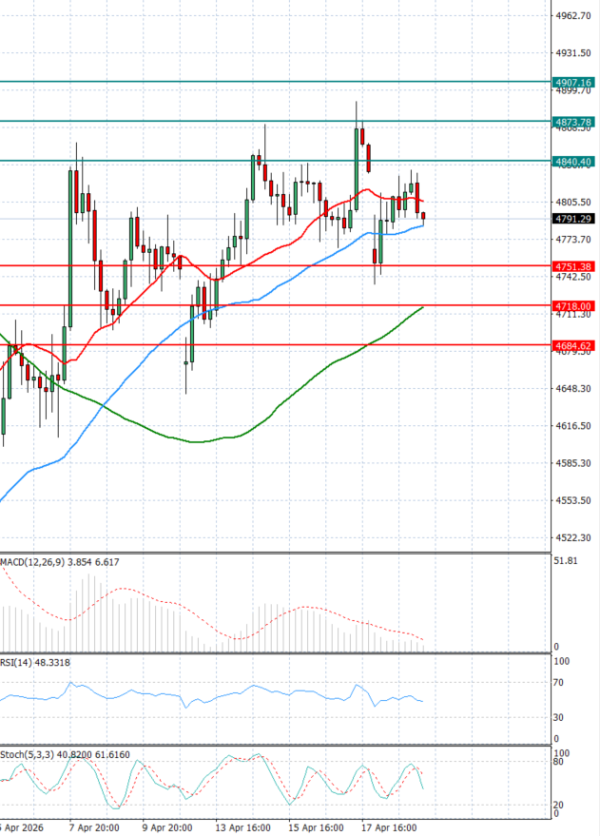Click the RSI axis value 70

pyautogui.click(x=561, y=683)
